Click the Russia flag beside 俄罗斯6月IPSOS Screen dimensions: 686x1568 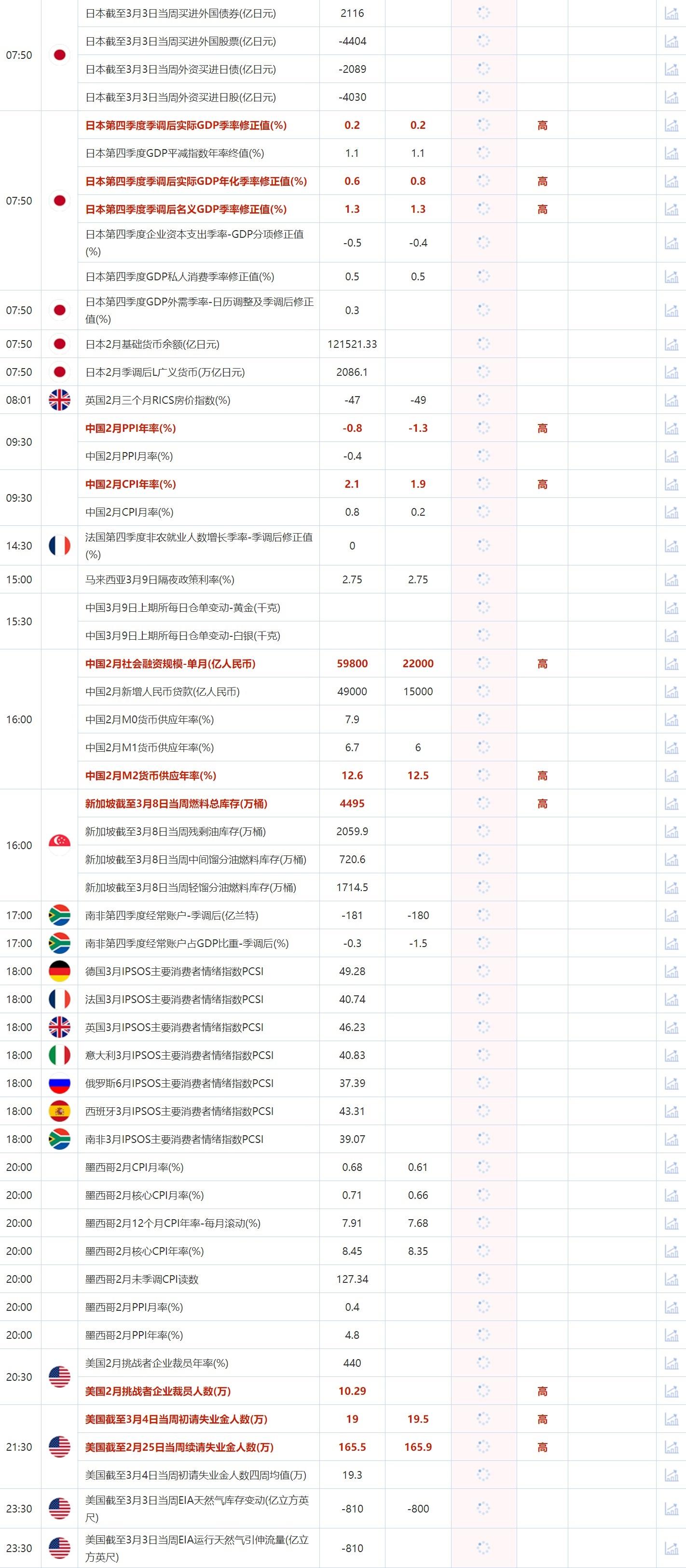click(x=60, y=1084)
